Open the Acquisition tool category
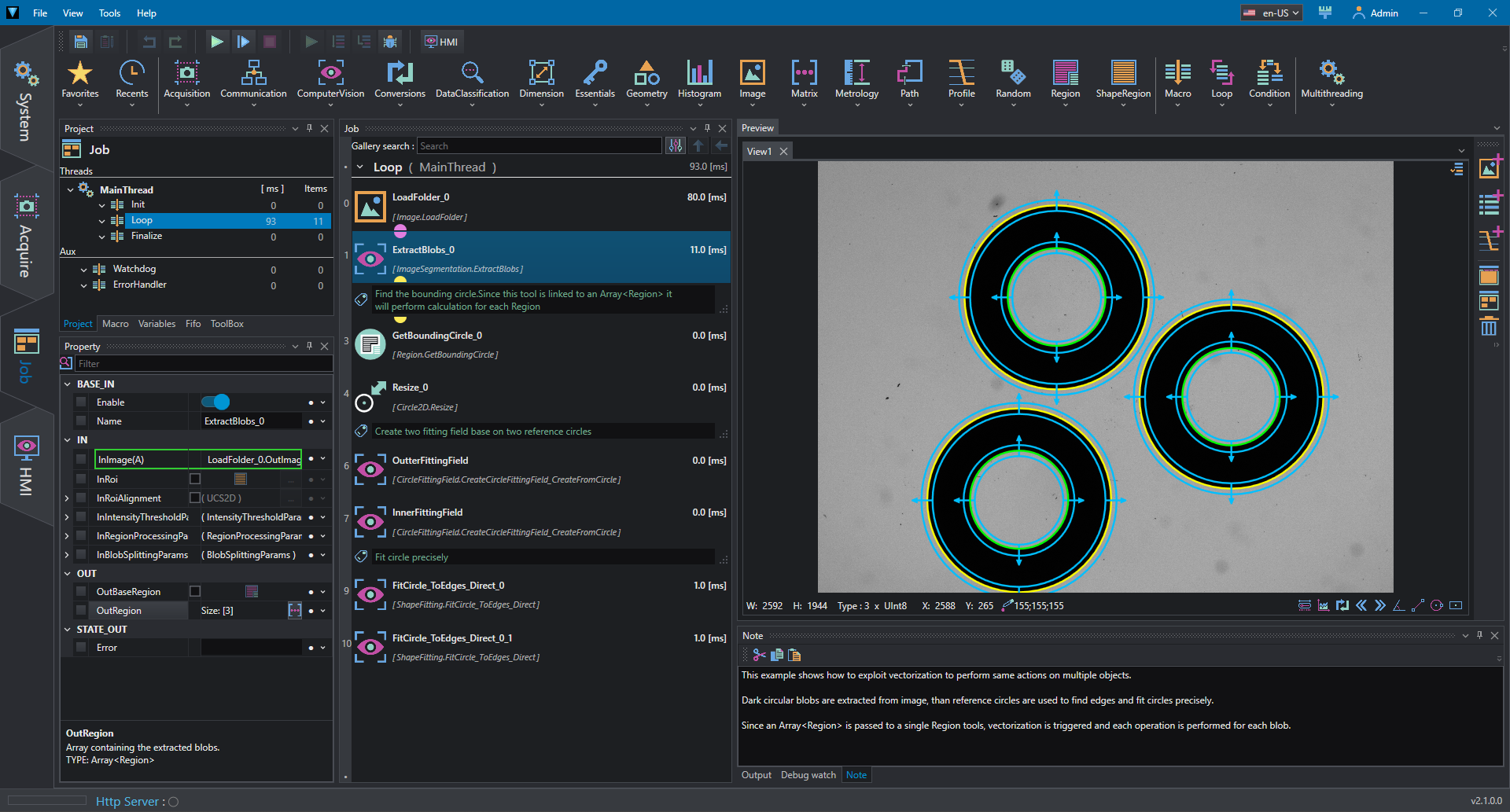The image size is (1510, 812). 187,80
